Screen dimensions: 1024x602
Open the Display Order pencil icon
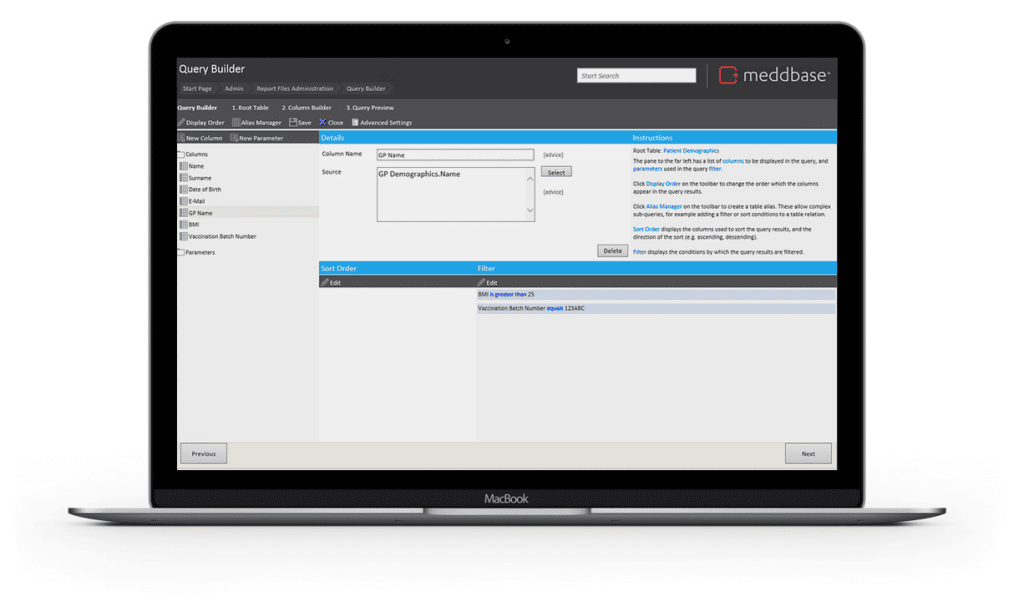coord(181,123)
